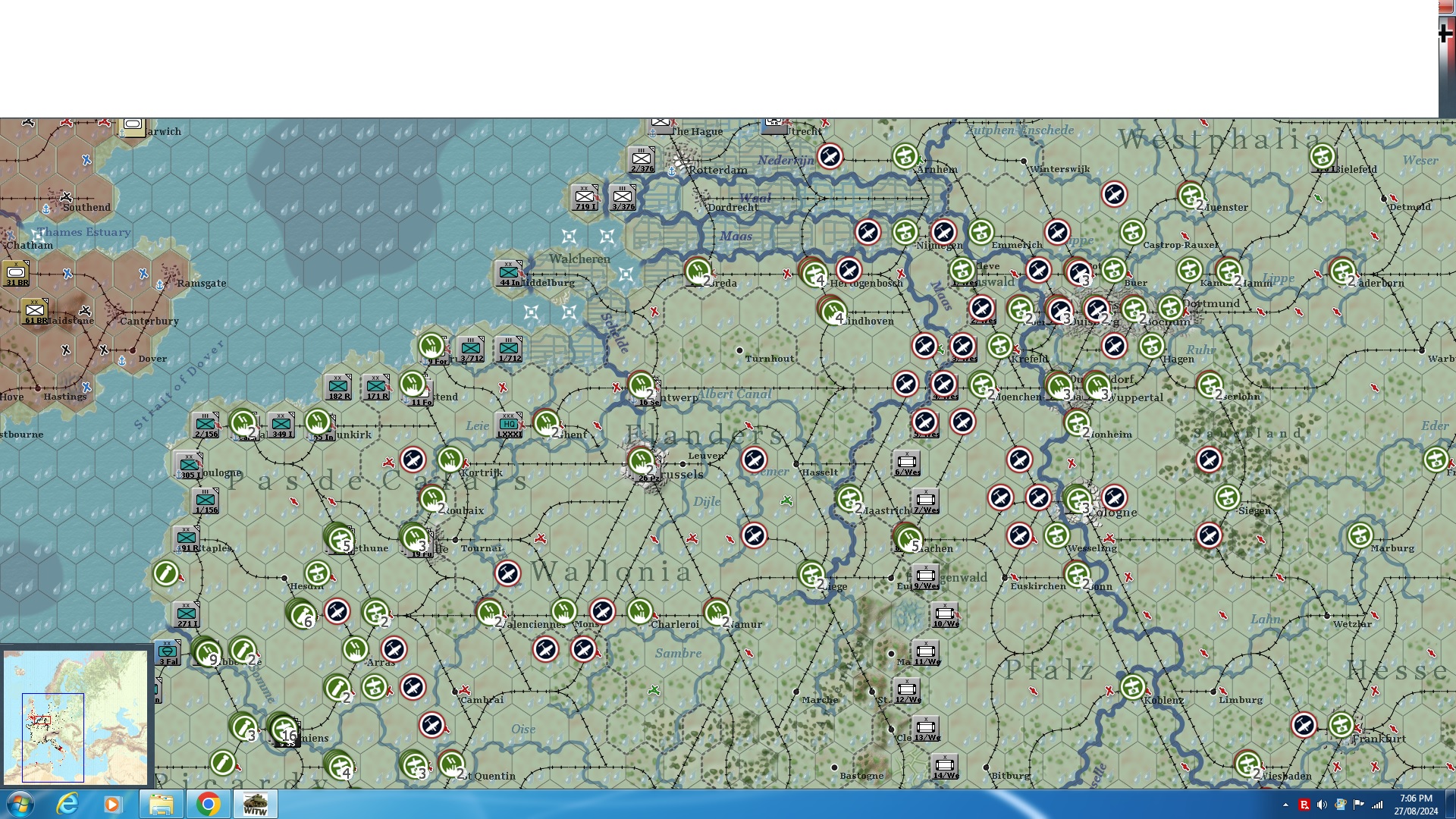This screenshot has height=819, width=1456.
Task: Select the 6/Wes fortification unit
Action: pyautogui.click(x=907, y=463)
